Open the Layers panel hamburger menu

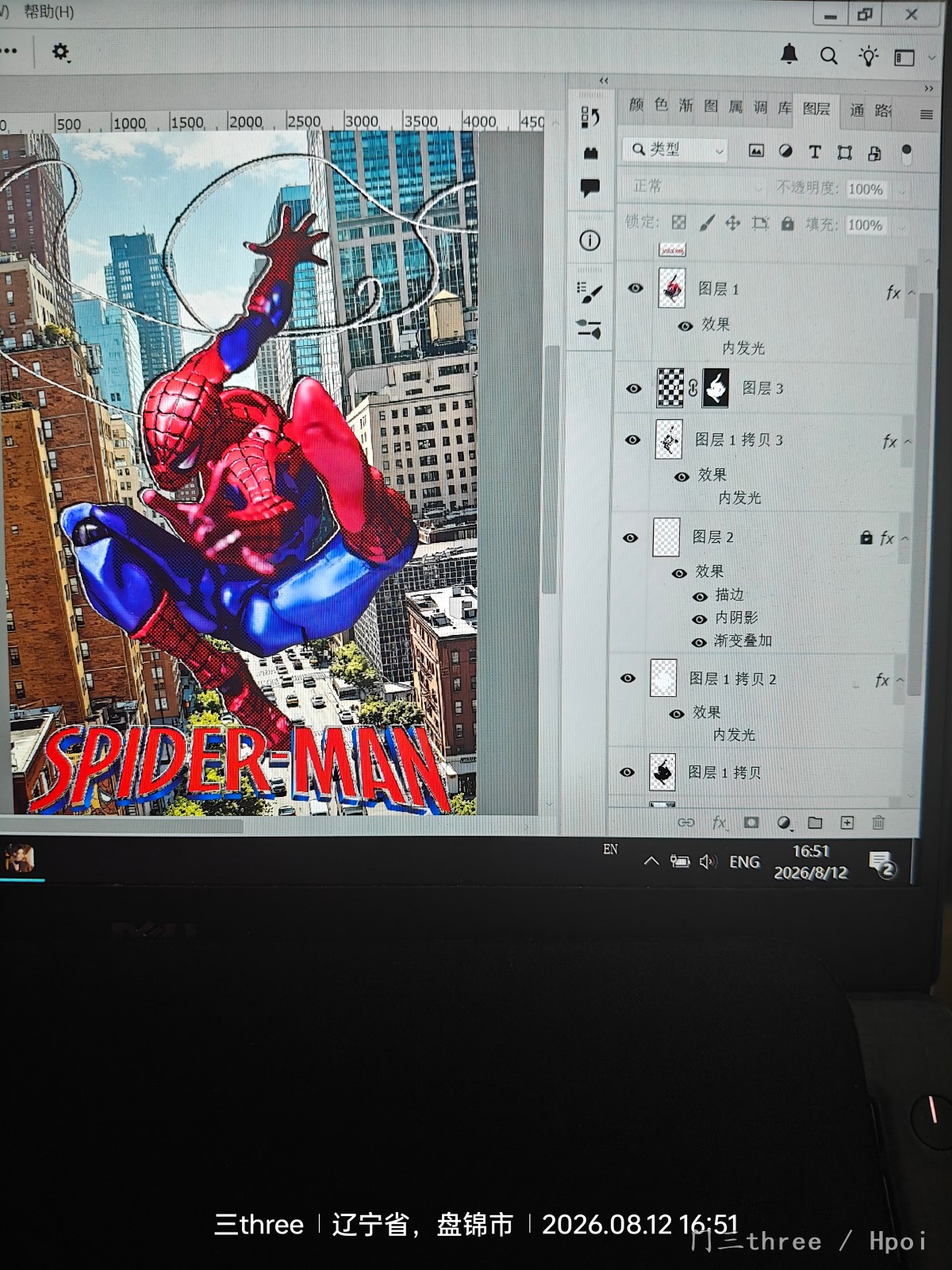coord(926,114)
